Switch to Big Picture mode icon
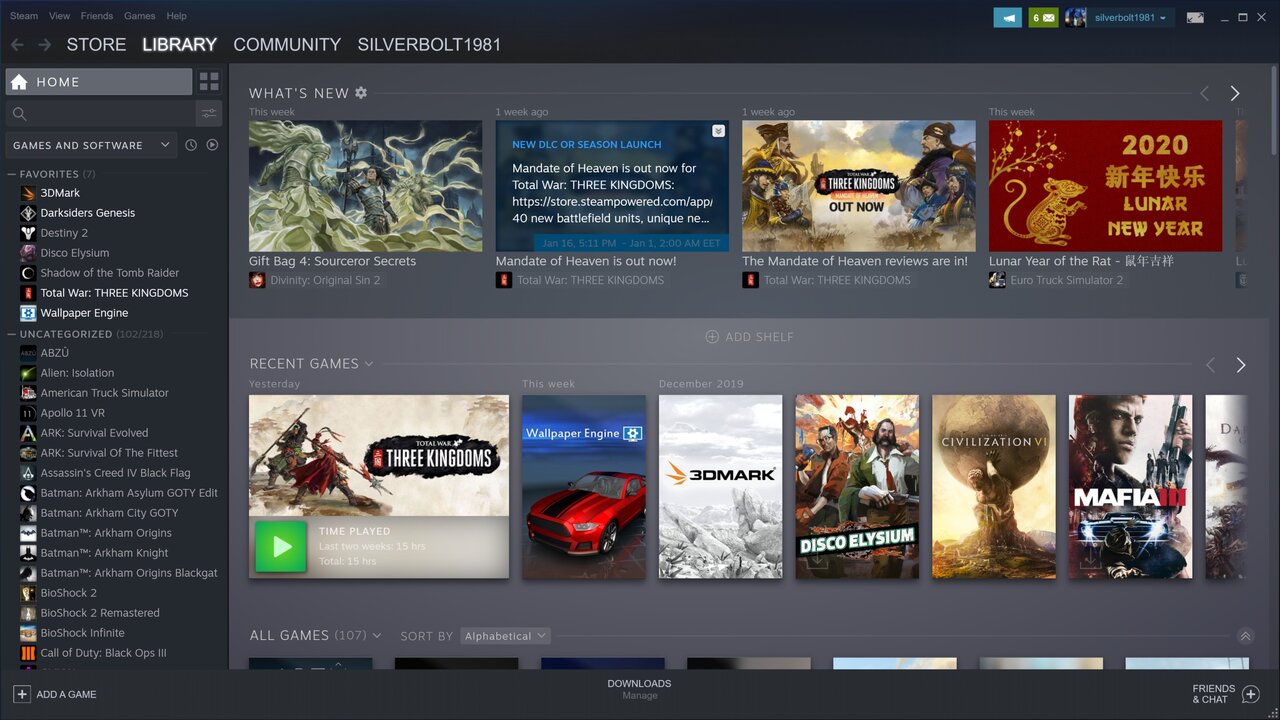Image resolution: width=1280 pixels, height=720 pixels. [x=1195, y=17]
